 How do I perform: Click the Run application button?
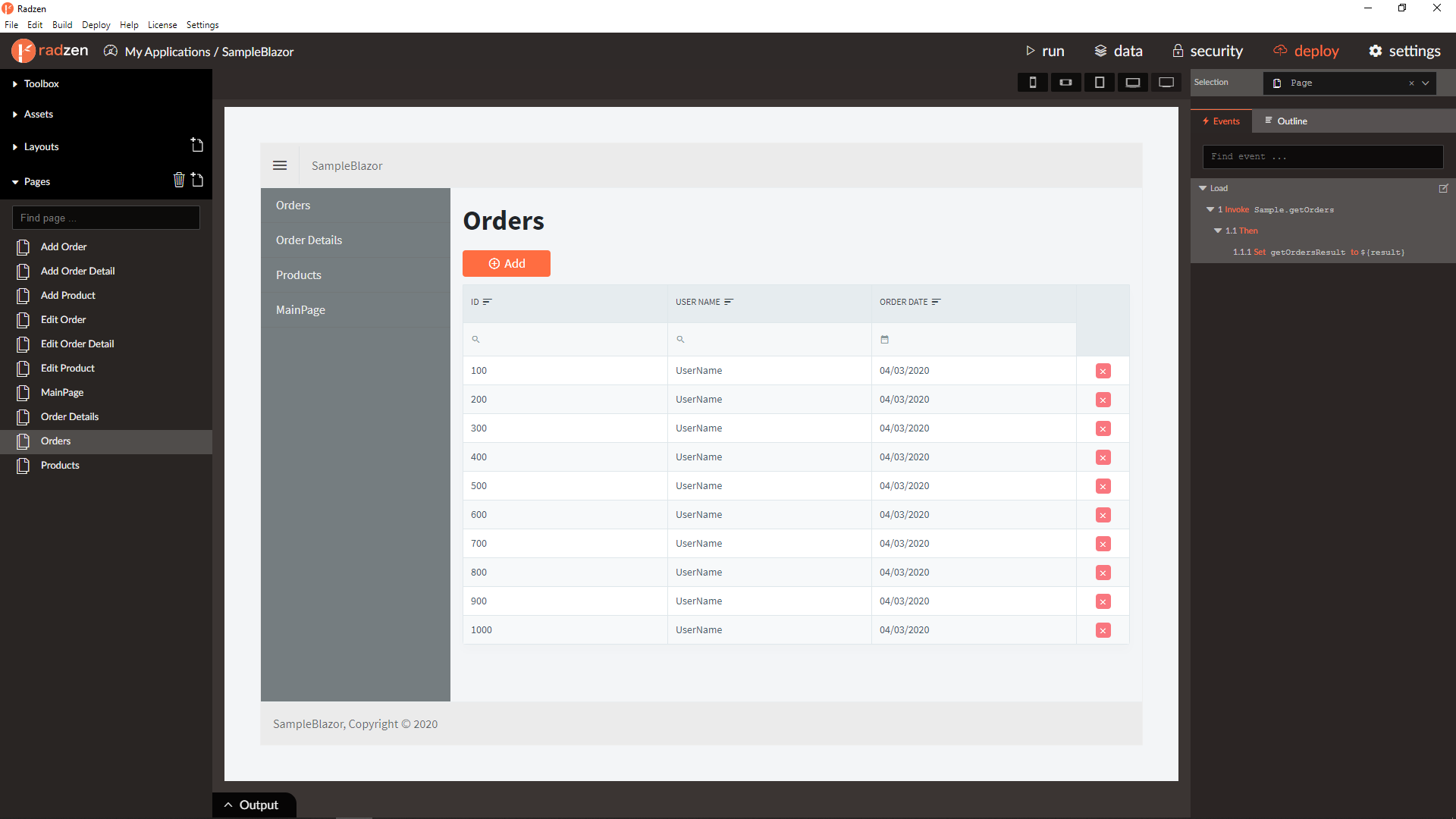tap(1044, 51)
